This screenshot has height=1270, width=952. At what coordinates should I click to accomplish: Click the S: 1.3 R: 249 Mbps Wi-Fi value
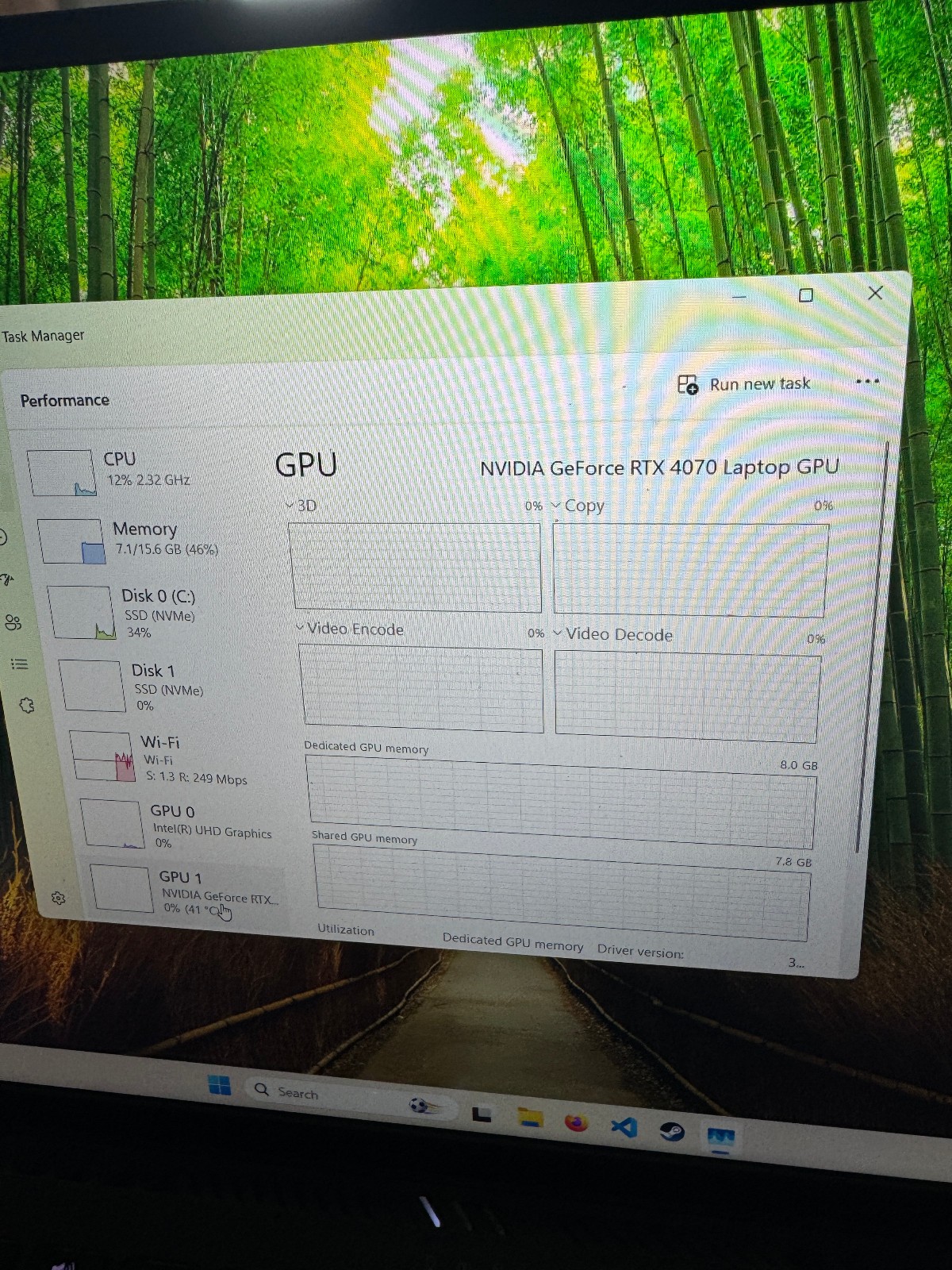tap(197, 778)
